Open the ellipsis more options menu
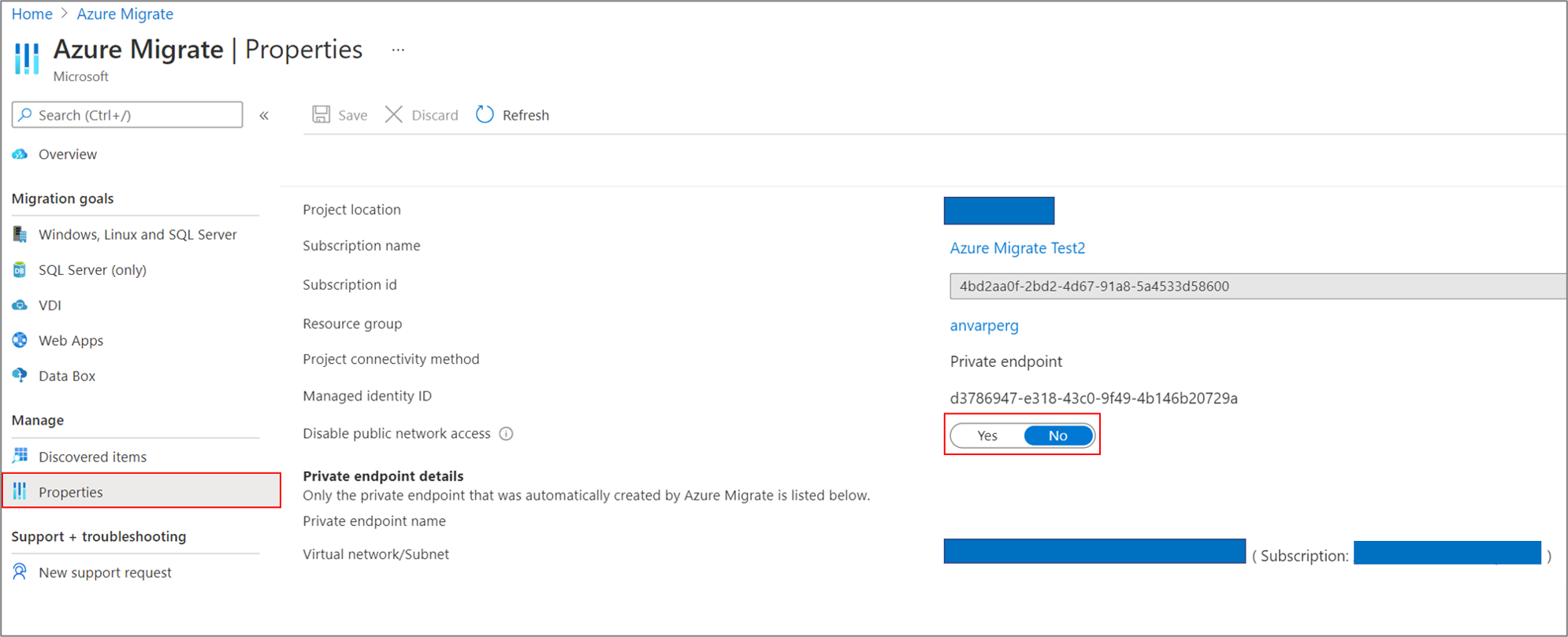Viewport: 1568px width, 637px height. coord(398,50)
